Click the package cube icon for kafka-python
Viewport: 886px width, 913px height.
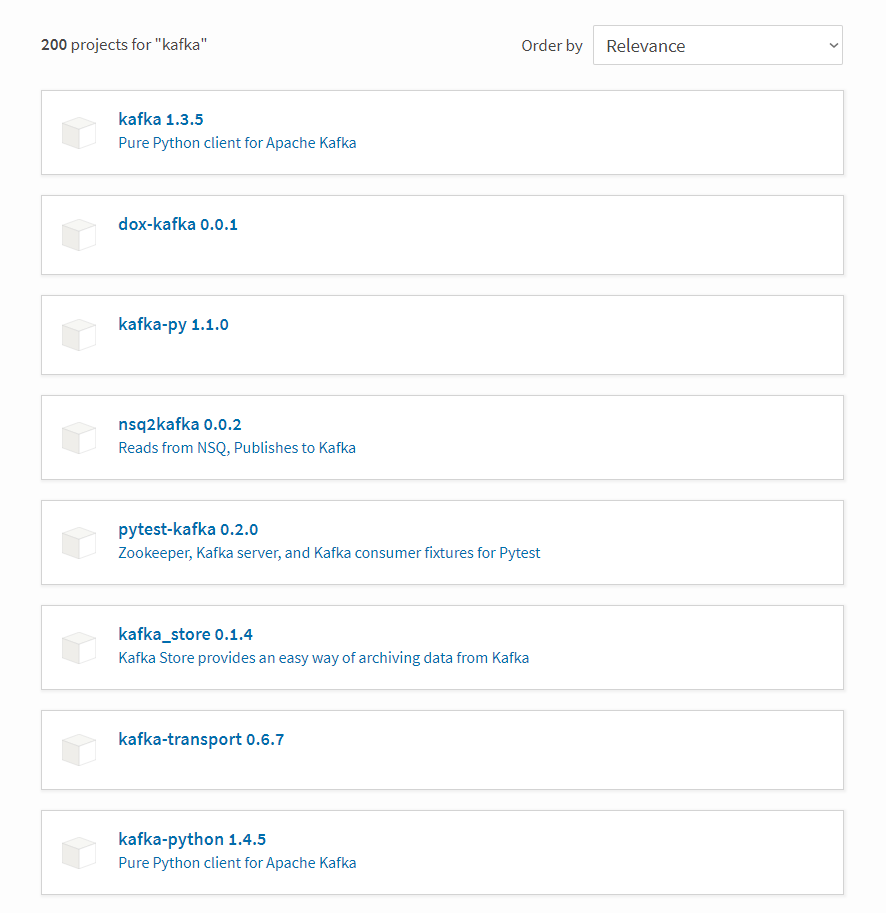click(x=79, y=852)
